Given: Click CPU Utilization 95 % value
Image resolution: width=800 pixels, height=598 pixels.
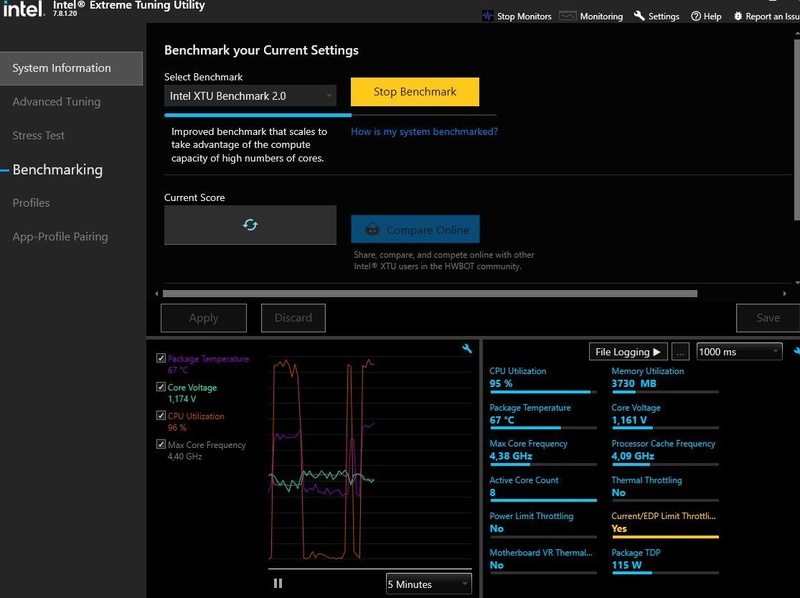Looking at the screenshot, I should (x=501, y=384).
